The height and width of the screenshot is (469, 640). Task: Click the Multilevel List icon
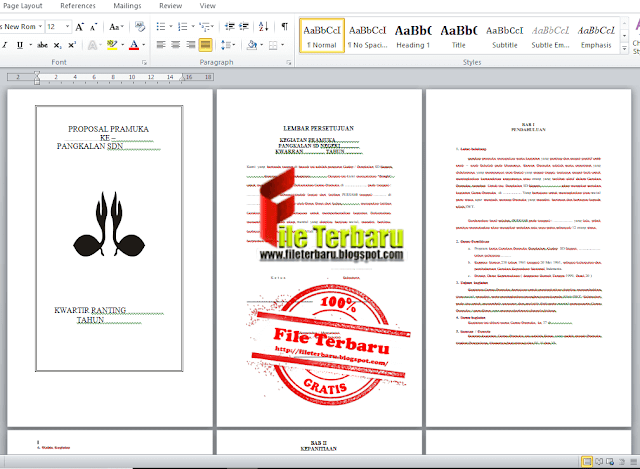click(205, 27)
